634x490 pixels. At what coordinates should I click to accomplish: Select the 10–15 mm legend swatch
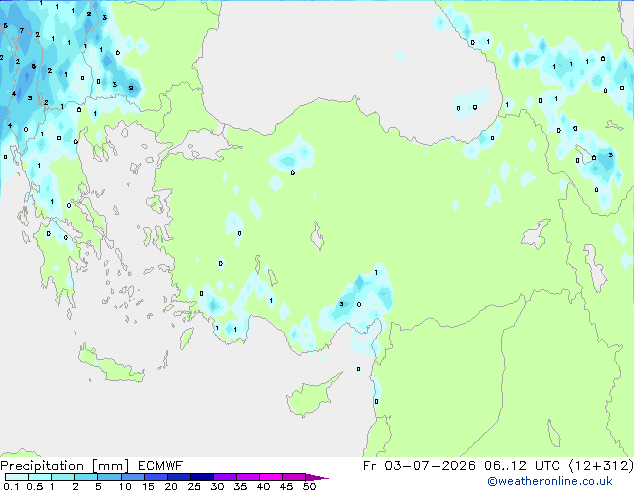(132, 477)
